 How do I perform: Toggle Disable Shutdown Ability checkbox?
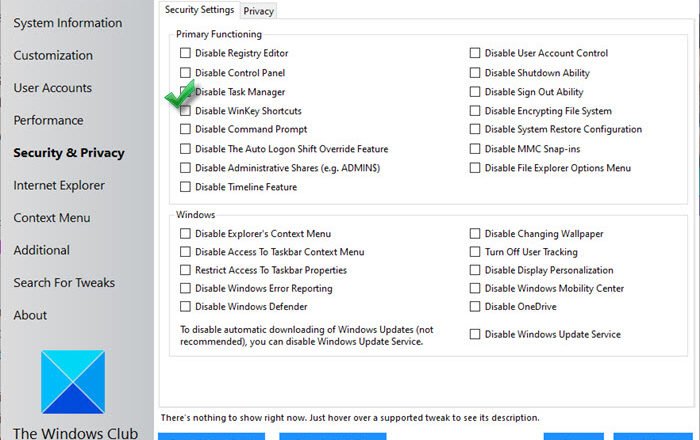[x=475, y=72]
